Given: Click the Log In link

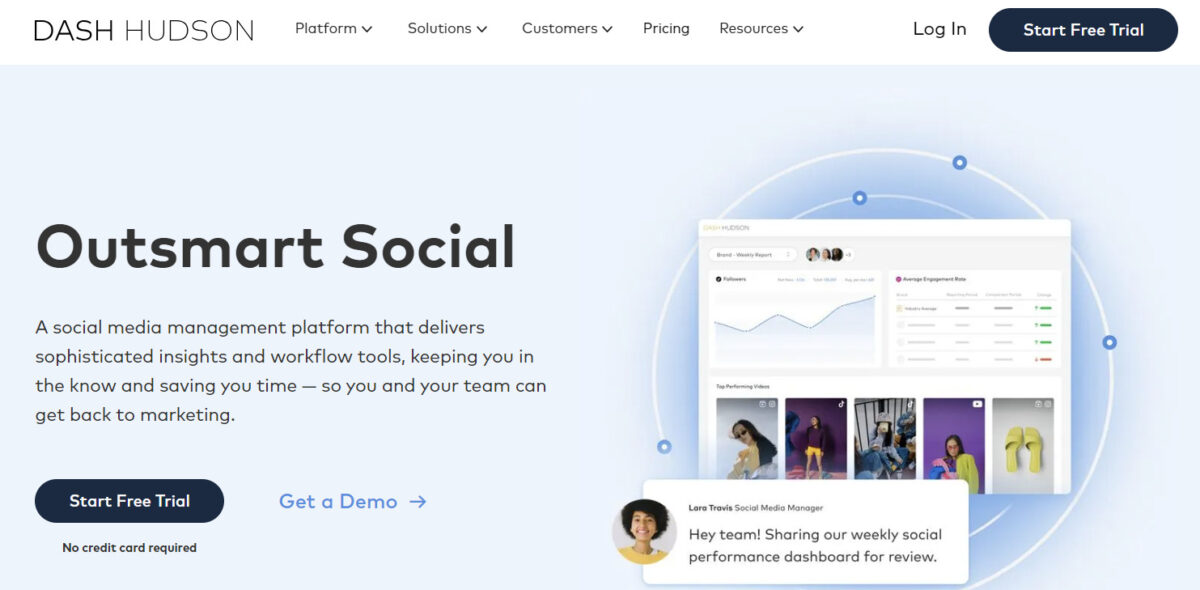Looking at the screenshot, I should tap(940, 29).
